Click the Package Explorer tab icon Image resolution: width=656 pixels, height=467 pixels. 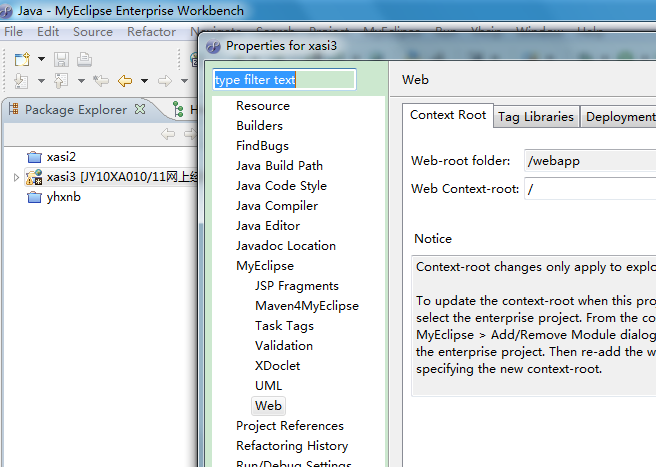pyautogui.click(x=14, y=109)
